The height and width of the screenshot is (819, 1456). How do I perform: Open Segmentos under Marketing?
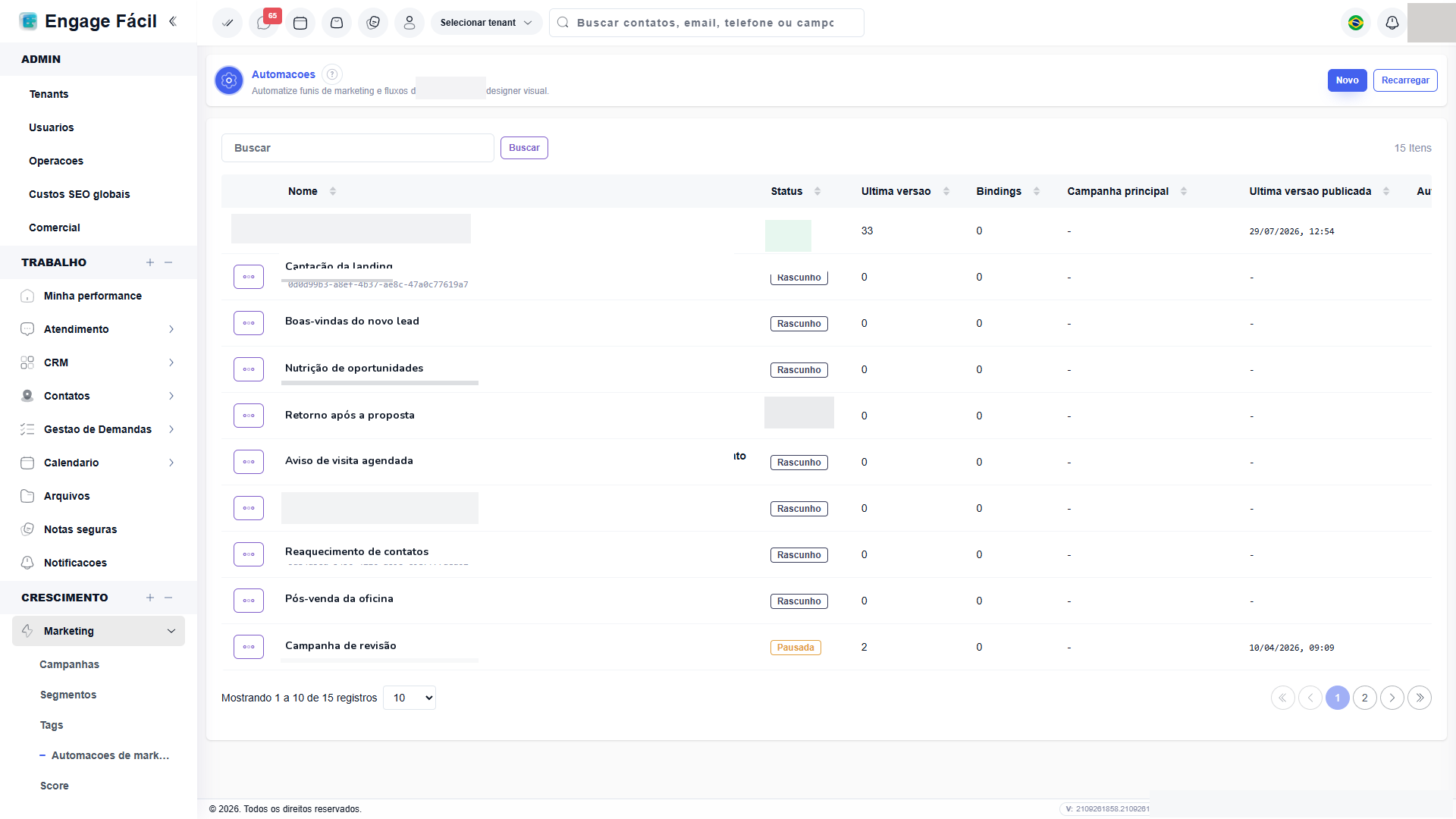pos(68,695)
